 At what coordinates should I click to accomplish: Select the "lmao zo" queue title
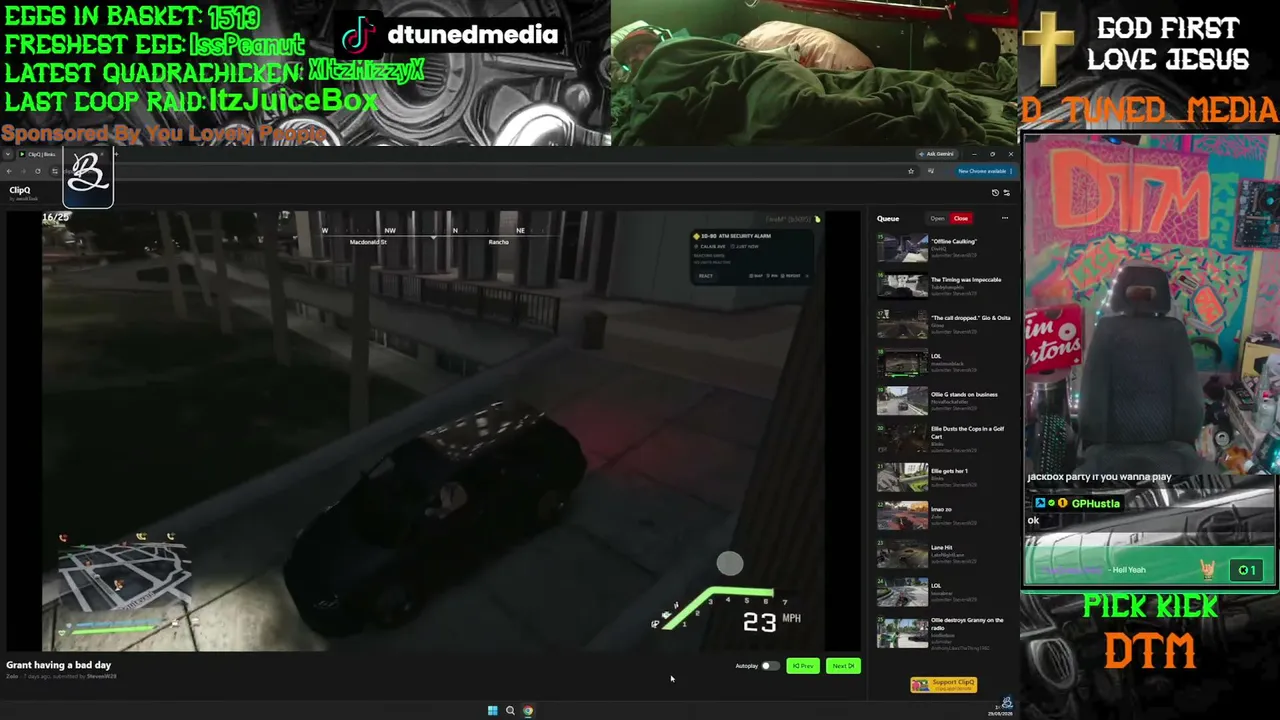coord(941,509)
